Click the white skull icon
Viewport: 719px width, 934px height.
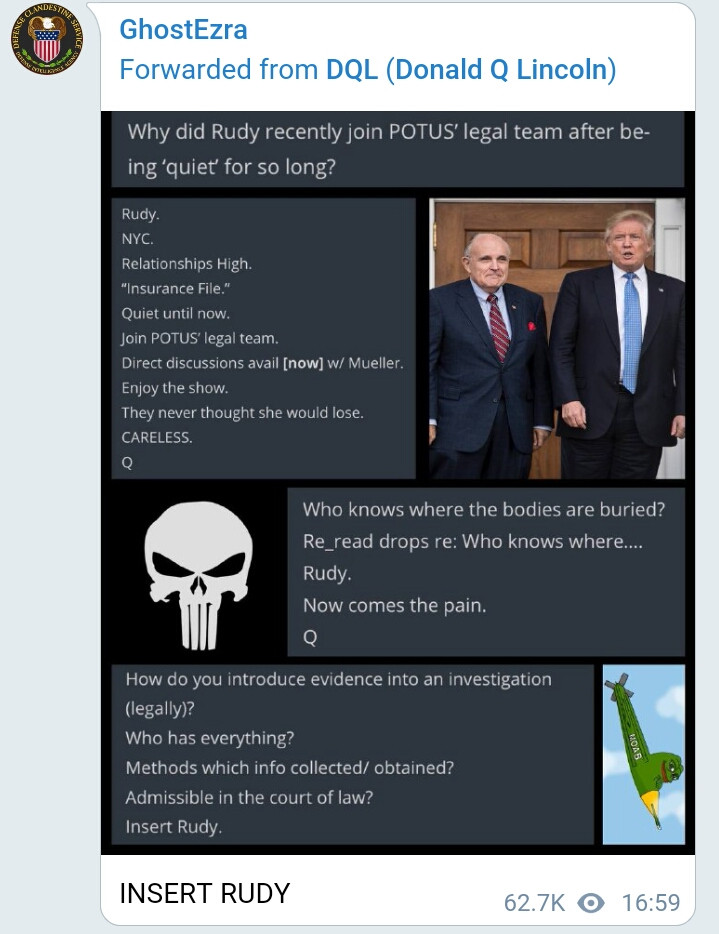[x=198, y=575]
